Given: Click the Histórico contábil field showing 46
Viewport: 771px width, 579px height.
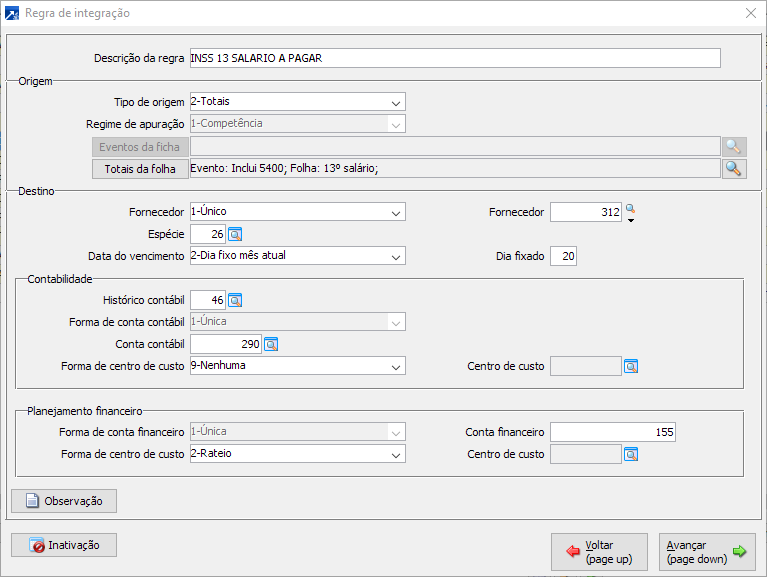Looking at the screenshot, I should click(x=208, y=300).
